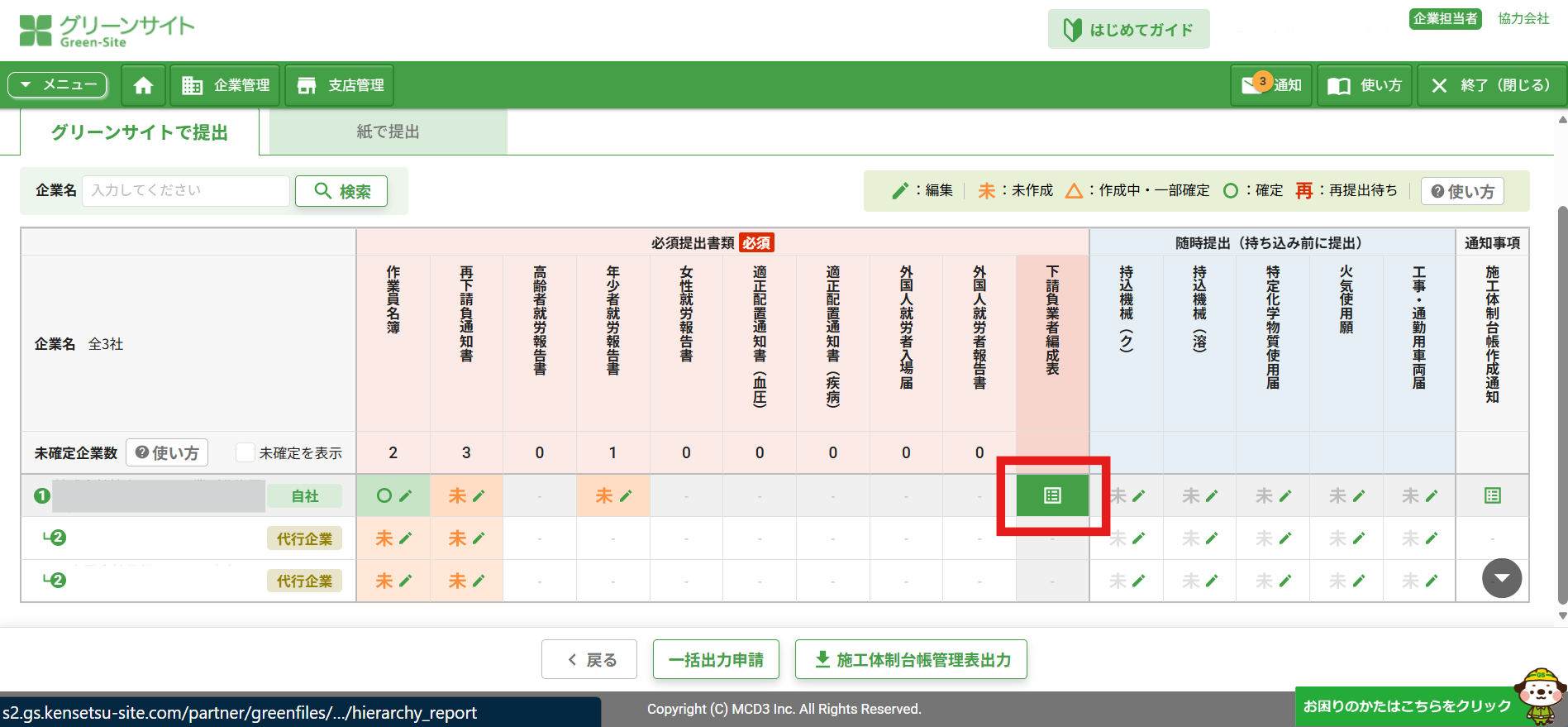Click the round dark down-arrow button
The height and width of the screenshot is (727, 1568).
point(1501,578)
